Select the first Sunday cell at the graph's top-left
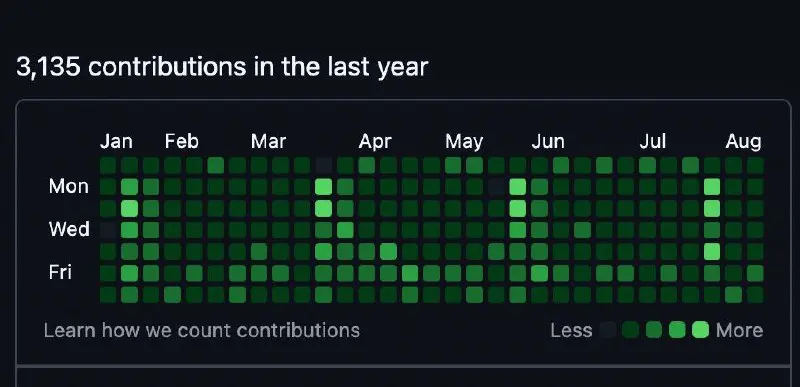The height and width of the screenshot is (387, 800). (x=108, y=165)
